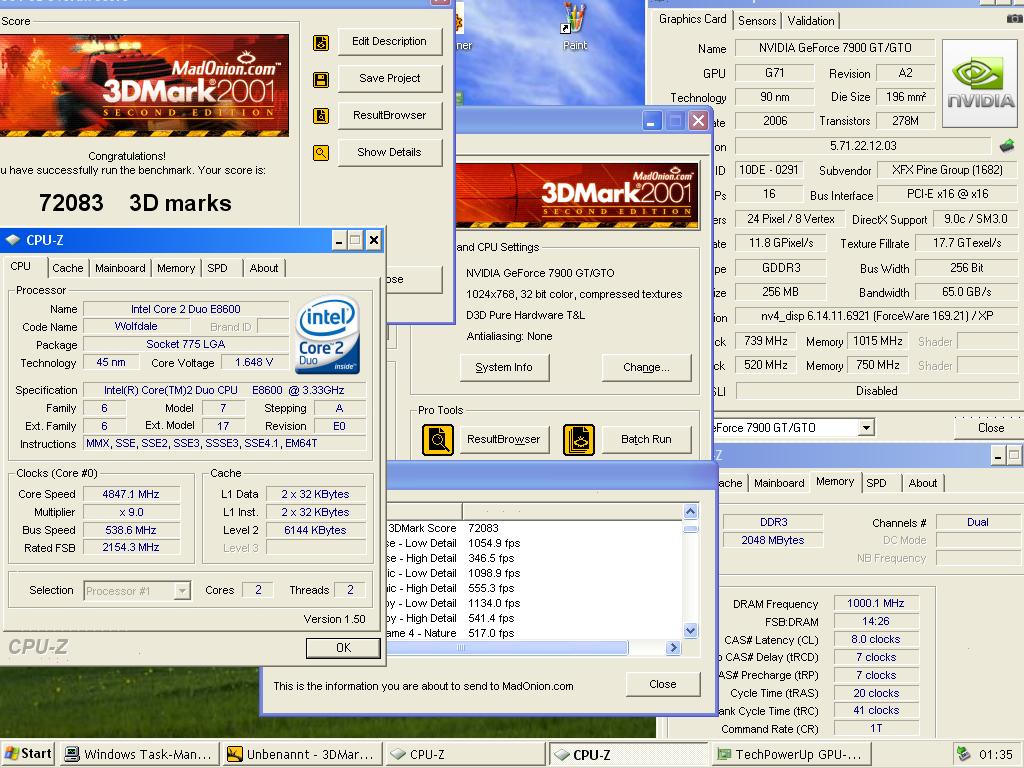
Task: Click the Show Details button
Action: tap(390, 152)
